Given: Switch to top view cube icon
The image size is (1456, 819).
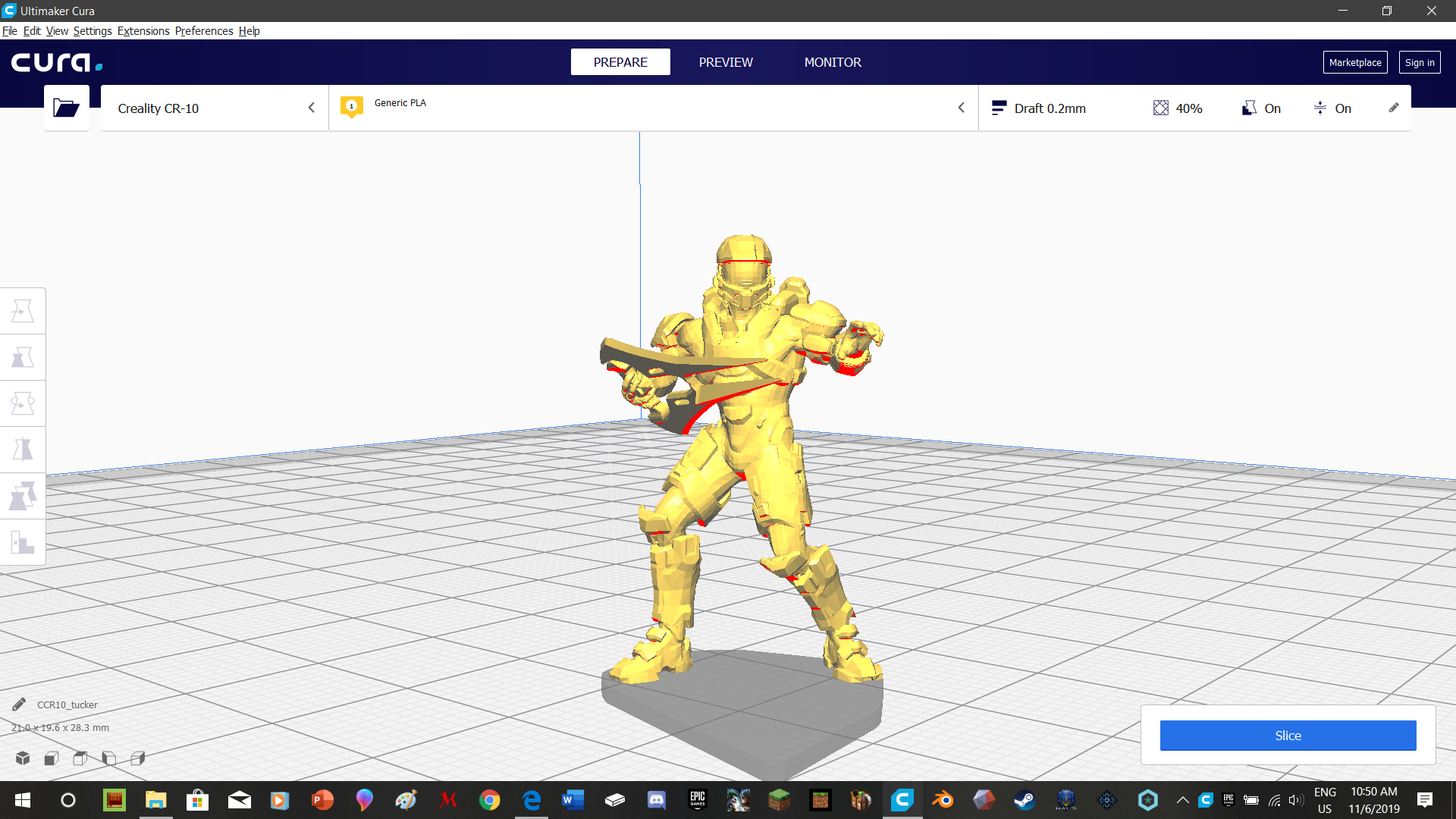Looking at the screenshot, I should [80, 758].
